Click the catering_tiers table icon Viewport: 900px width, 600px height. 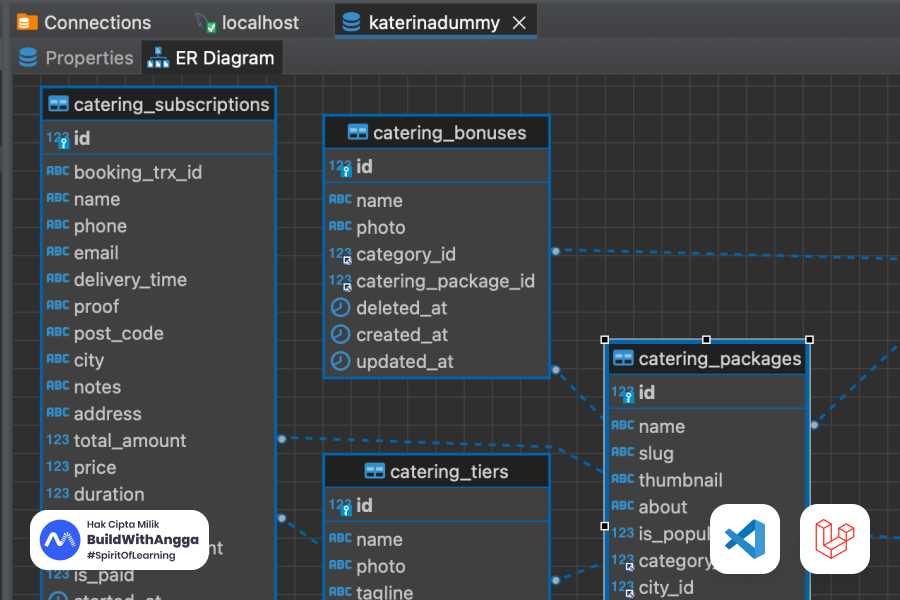click(x=375, y=471)
